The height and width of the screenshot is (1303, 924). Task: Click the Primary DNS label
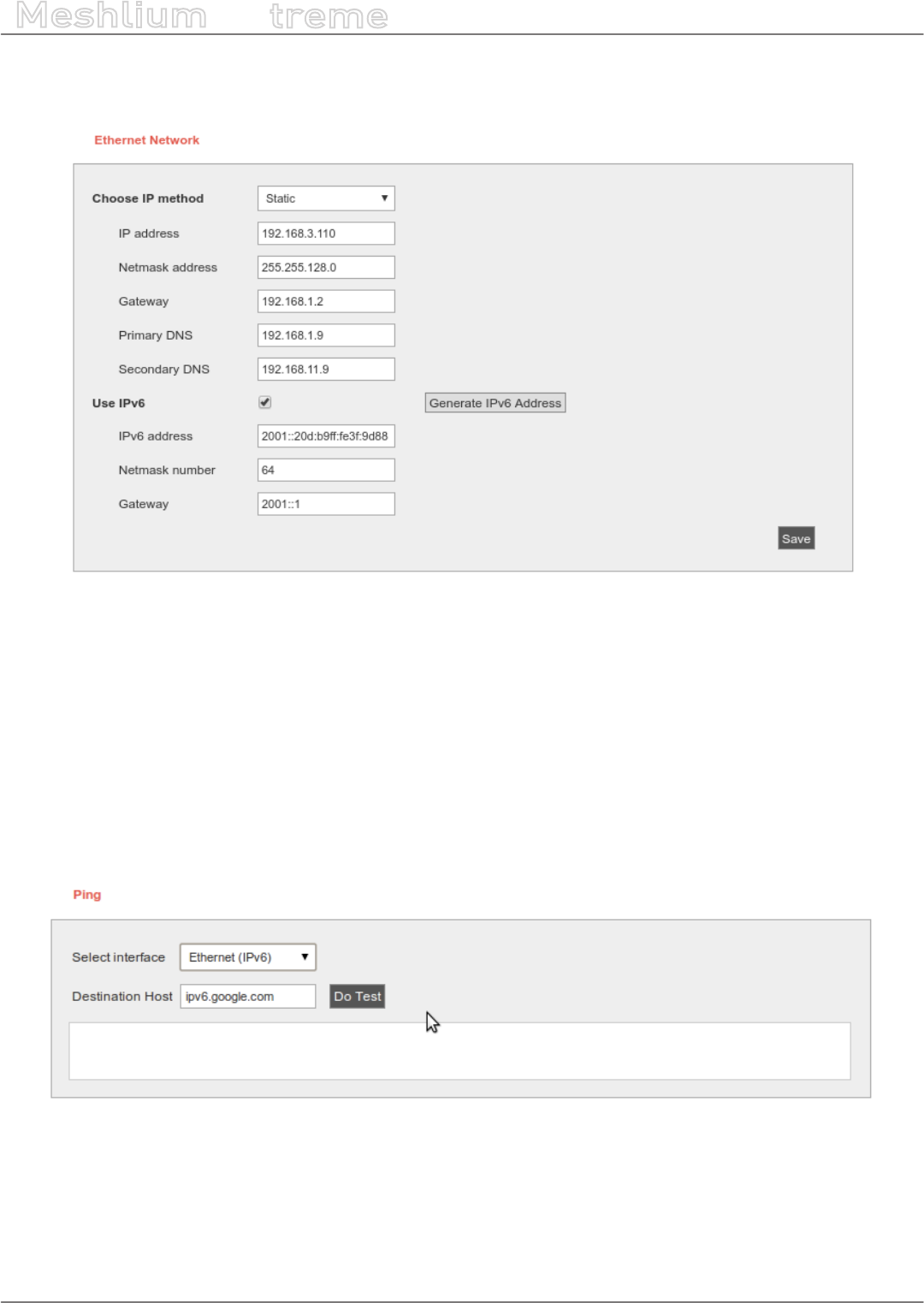[x=156, y=335]
